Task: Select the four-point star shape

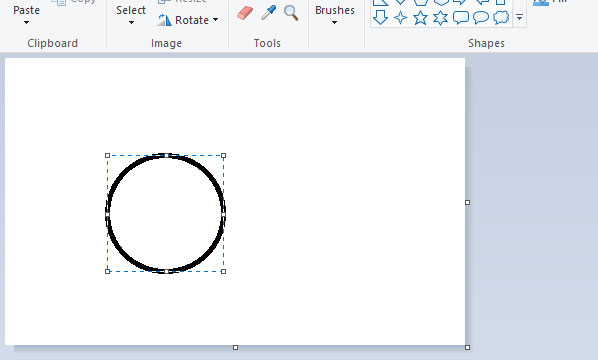Action: pyautogui.click(x=400, y=18)
